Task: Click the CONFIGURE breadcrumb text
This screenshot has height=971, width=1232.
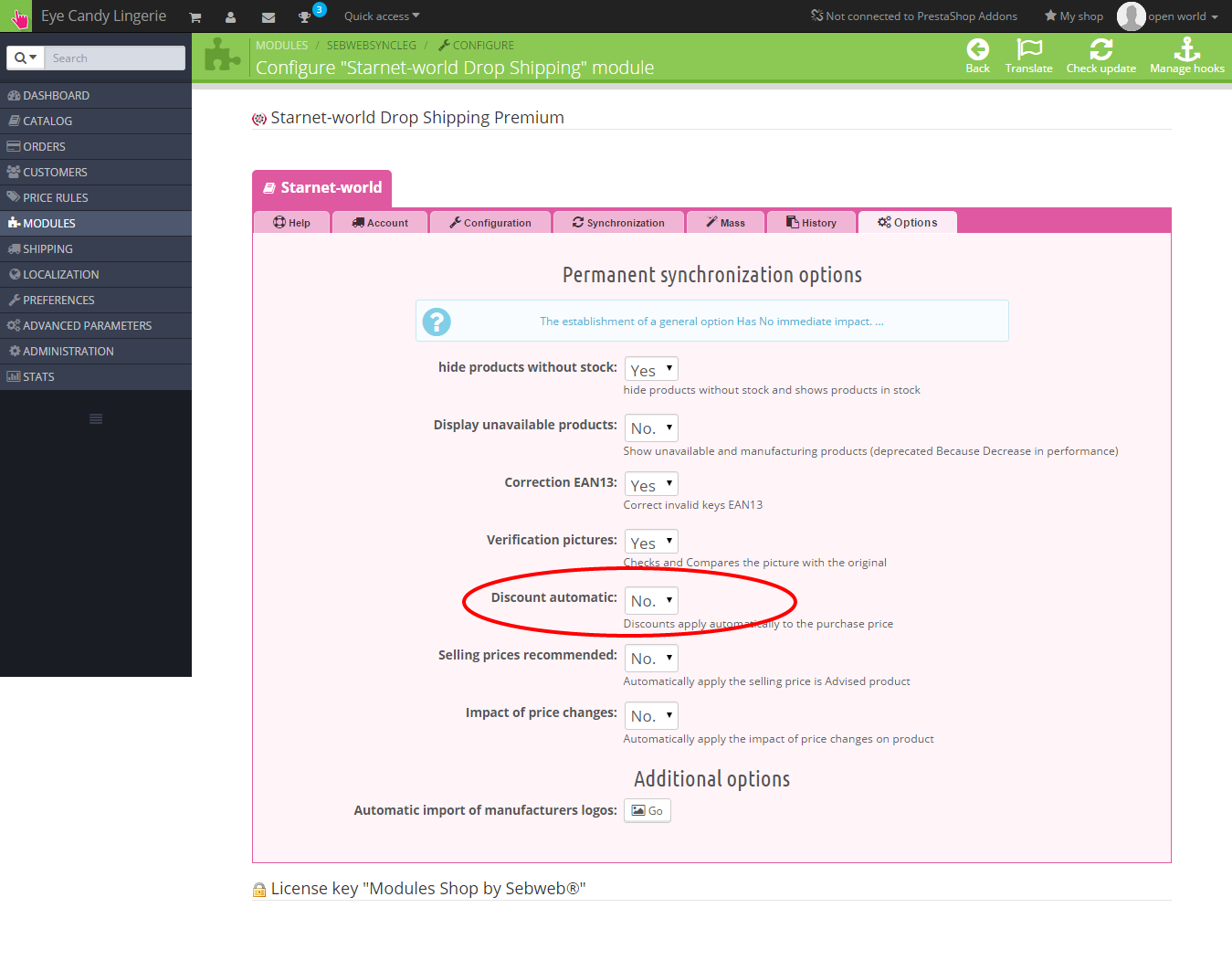Action: pyautogui.click(x=483, y=45)
